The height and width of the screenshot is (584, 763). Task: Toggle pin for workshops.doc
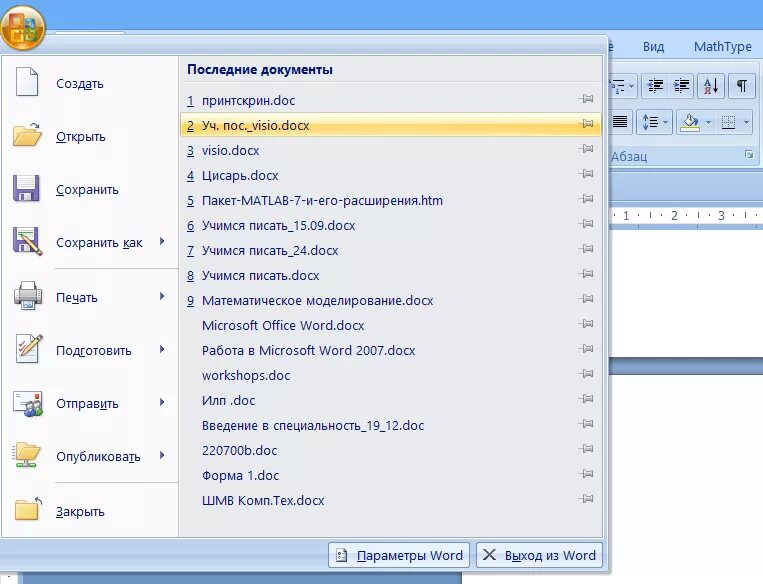[587, 373]
